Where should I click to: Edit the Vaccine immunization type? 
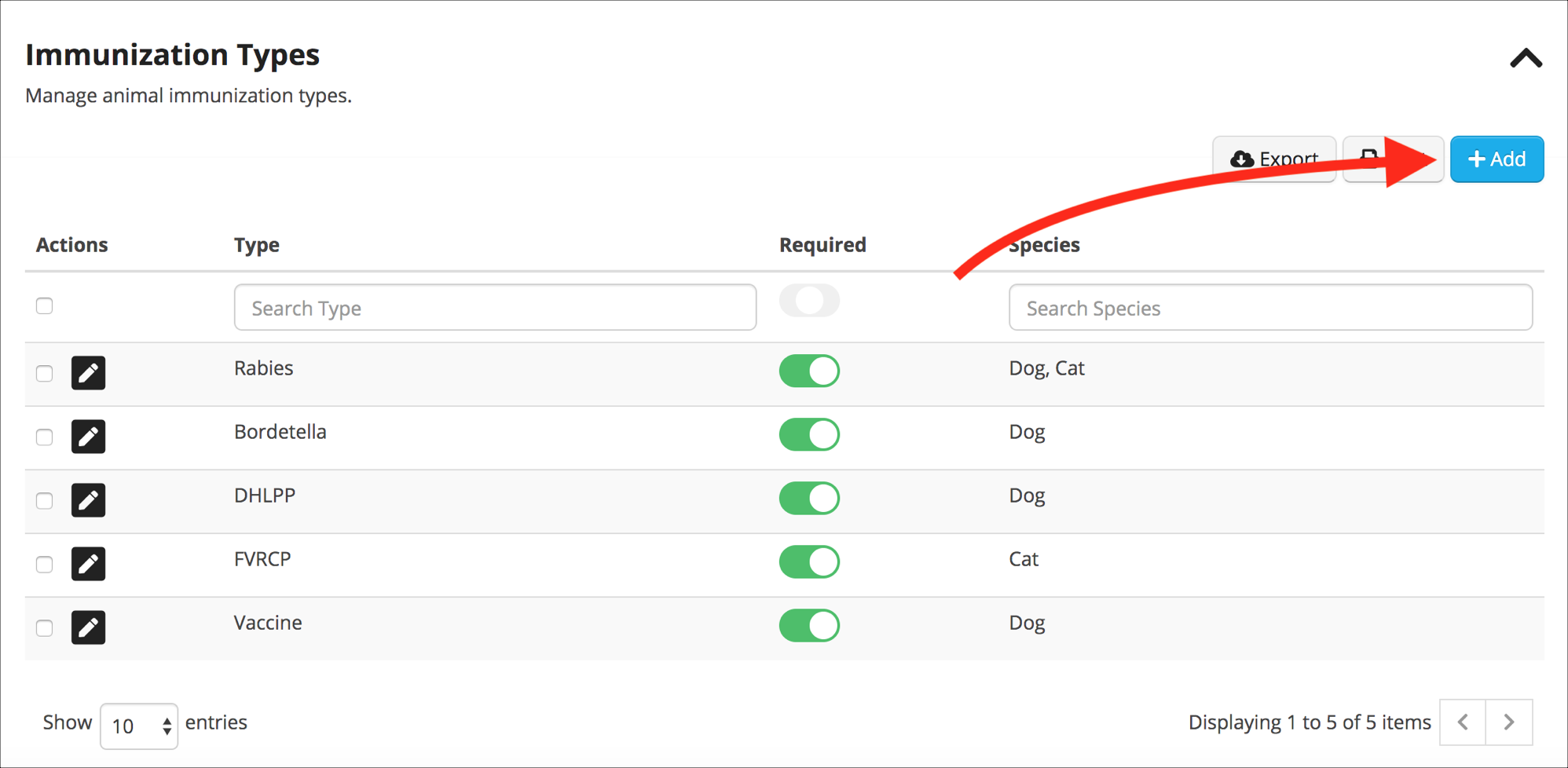[x=88, y=627]
